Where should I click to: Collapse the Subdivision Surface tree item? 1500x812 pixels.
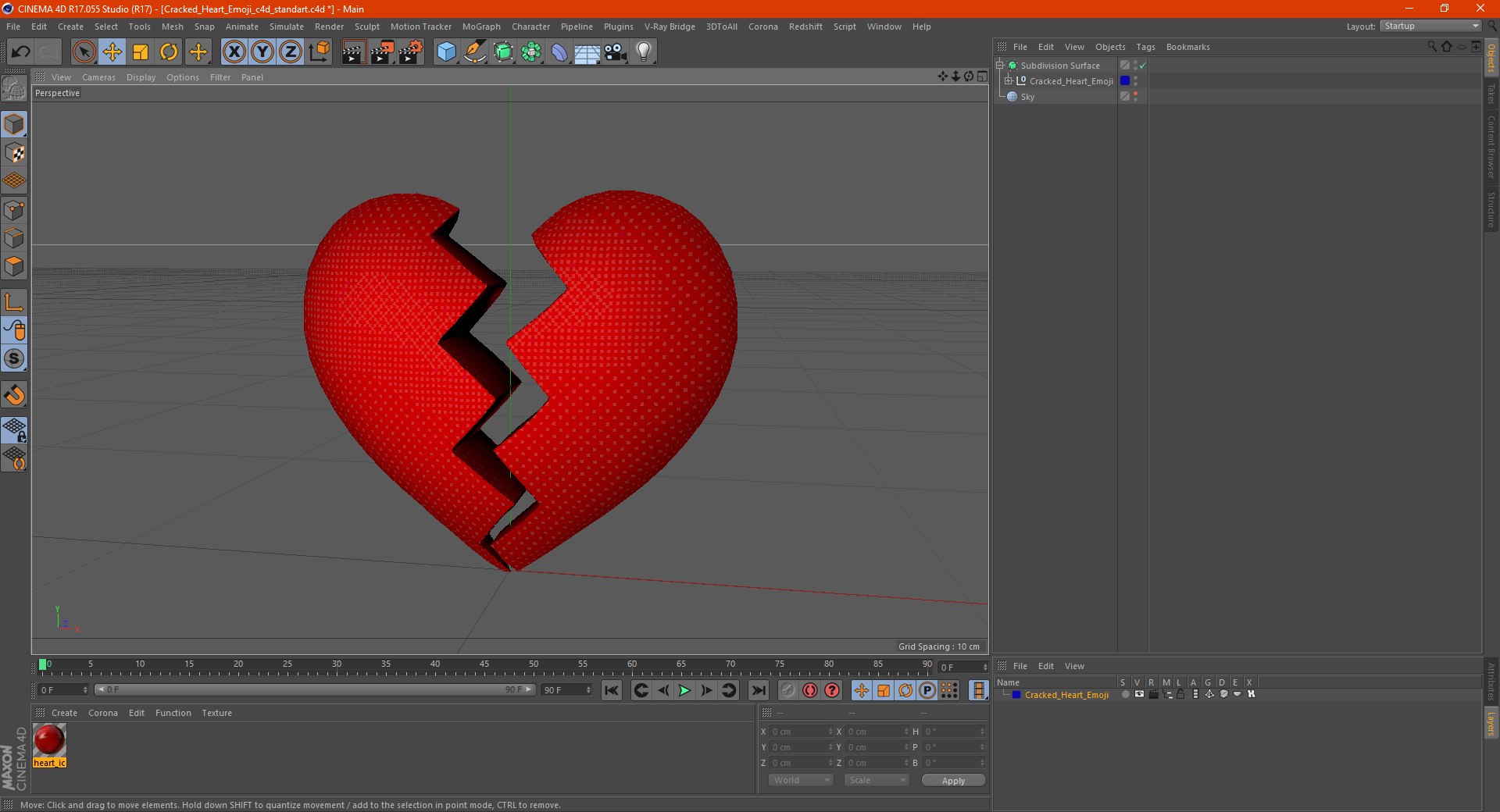(999, 66)
